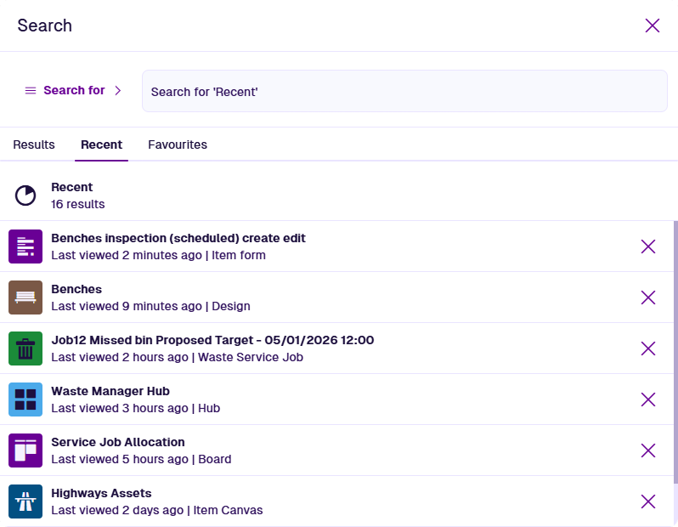Open 'Job12 Missed bin Proposed Target' entry
The image size is (678, 527).
coord(212,340)
